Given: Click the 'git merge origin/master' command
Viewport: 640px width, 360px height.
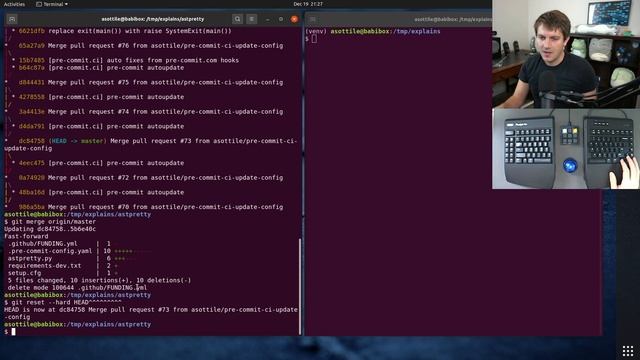Looking at the screenshot, I should click(x=53, y=222).
